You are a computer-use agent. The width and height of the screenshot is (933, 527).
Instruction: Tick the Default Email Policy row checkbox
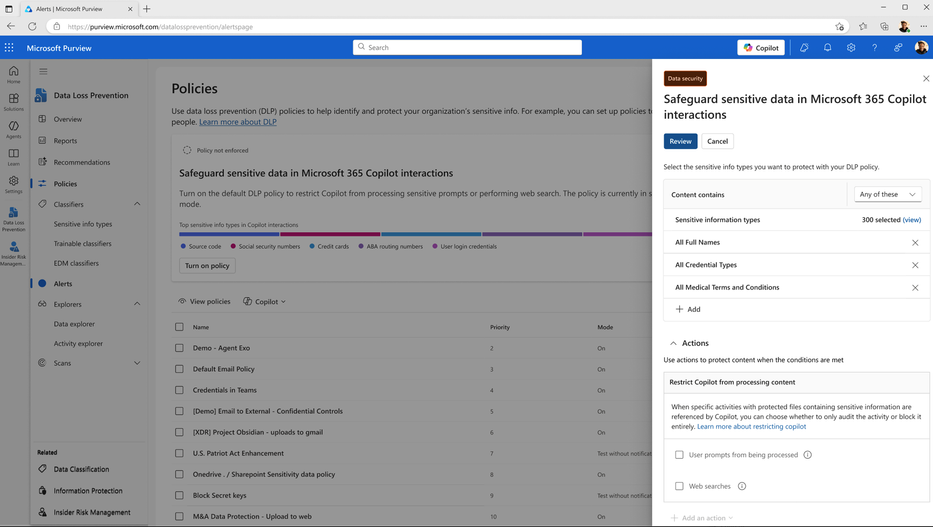[x=179, y=369]
